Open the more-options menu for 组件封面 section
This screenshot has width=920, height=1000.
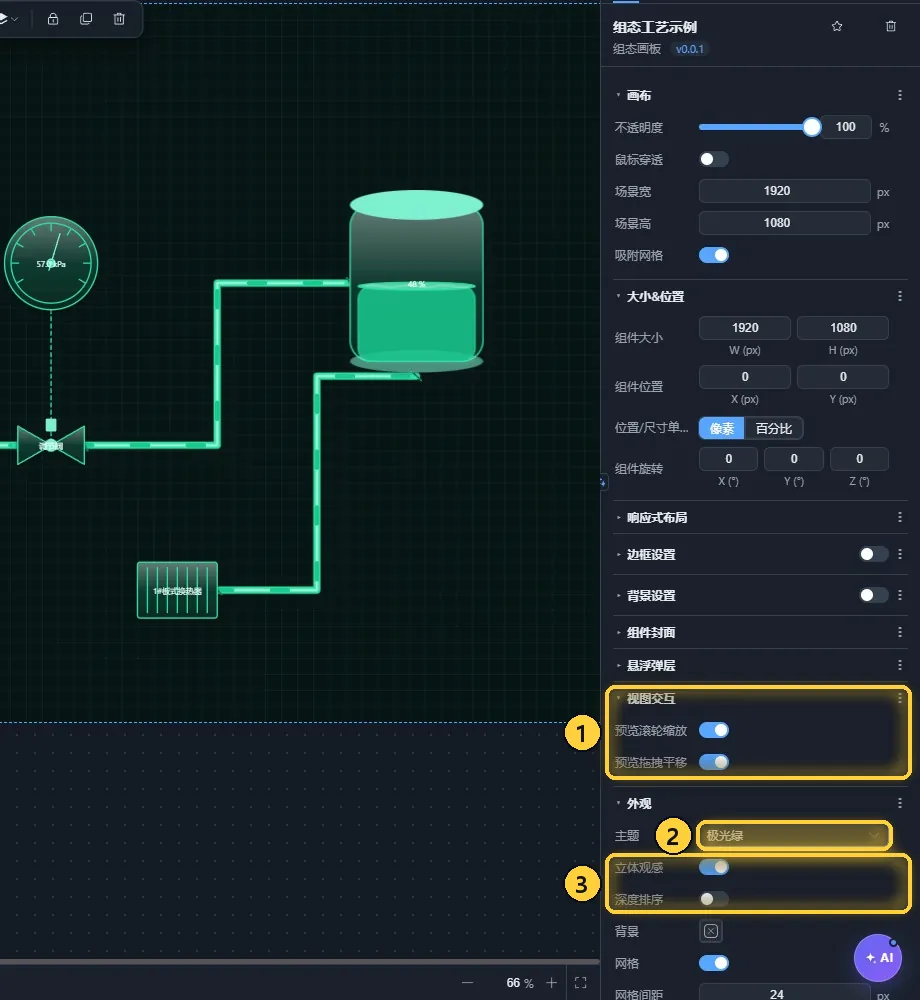(900, 632)
